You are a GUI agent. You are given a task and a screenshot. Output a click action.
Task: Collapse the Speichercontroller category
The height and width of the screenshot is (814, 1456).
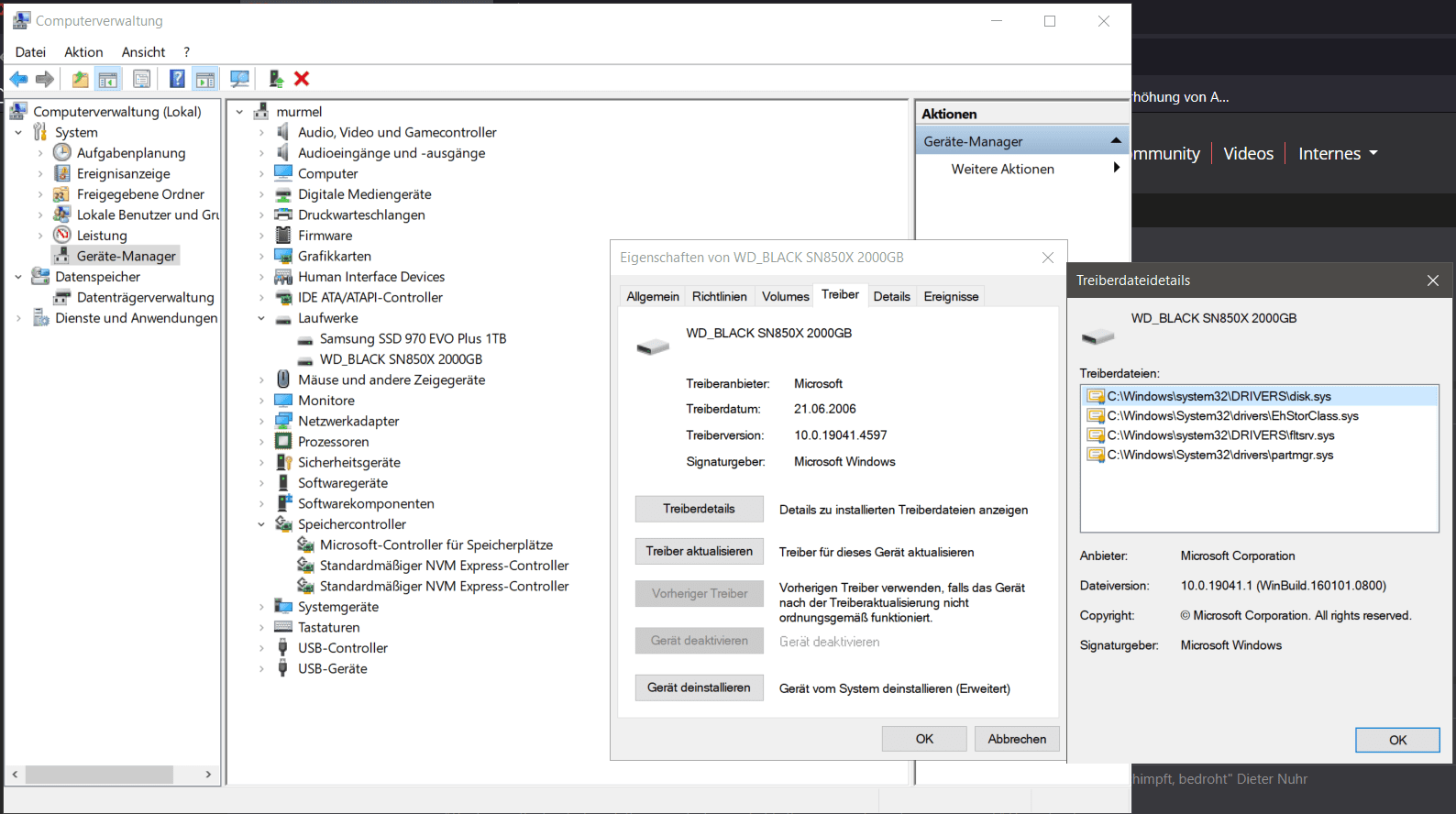pyautogui.click(x=261, y=524)
